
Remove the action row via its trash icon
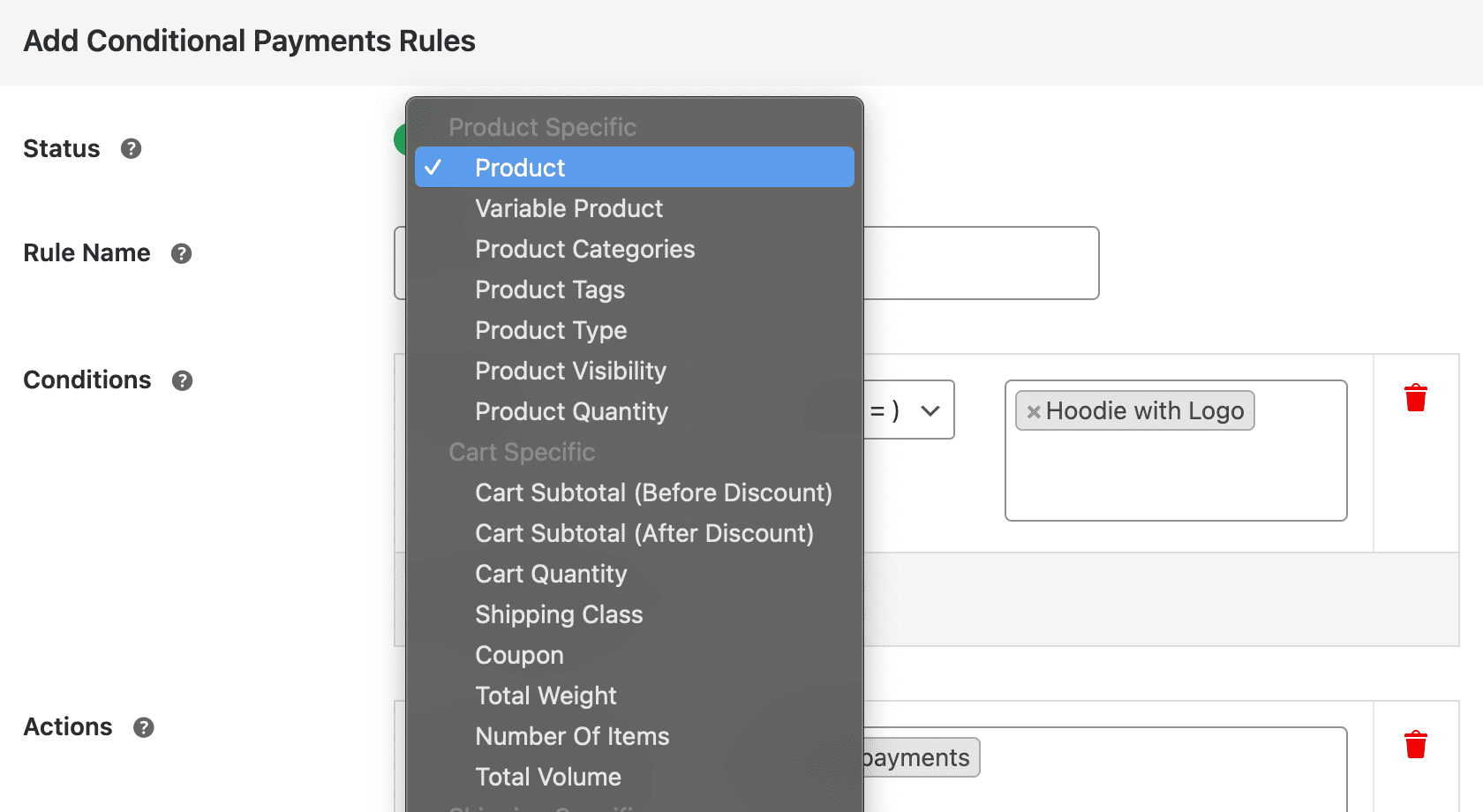pos(1415,743)
